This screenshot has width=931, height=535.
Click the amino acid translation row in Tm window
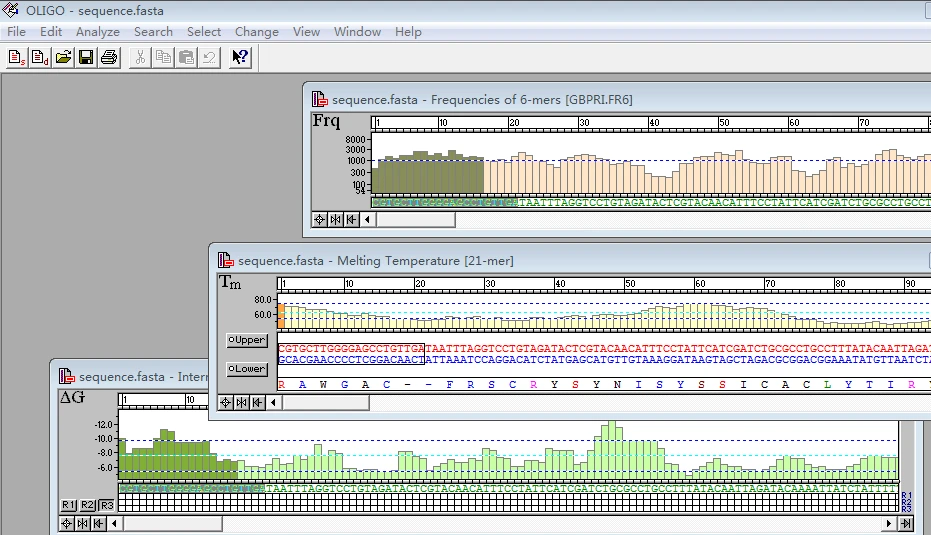(604, 385)
